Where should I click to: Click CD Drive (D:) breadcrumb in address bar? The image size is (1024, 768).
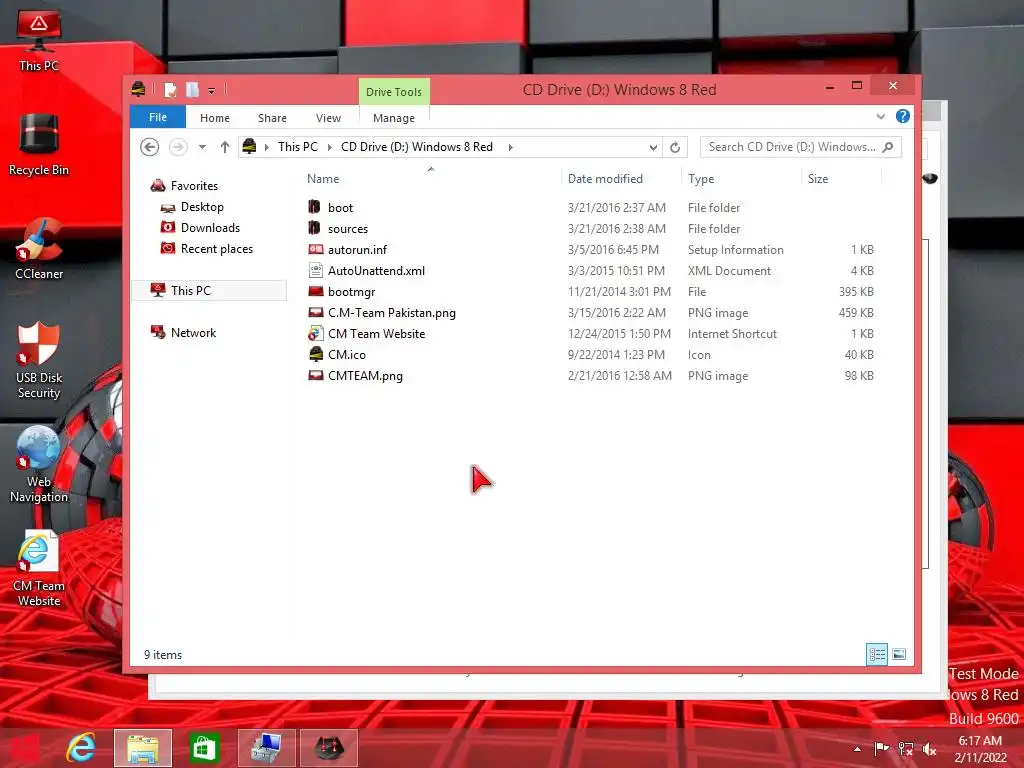[417, 147]
